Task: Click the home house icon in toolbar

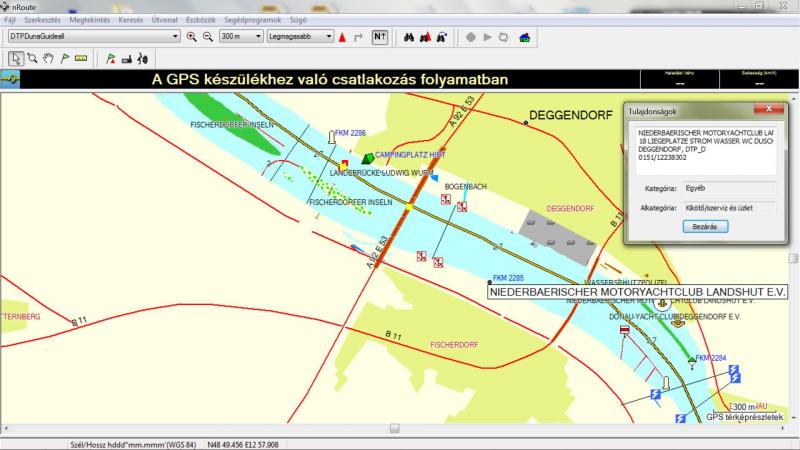Action: pyautogui.click(x=524, y=37)
